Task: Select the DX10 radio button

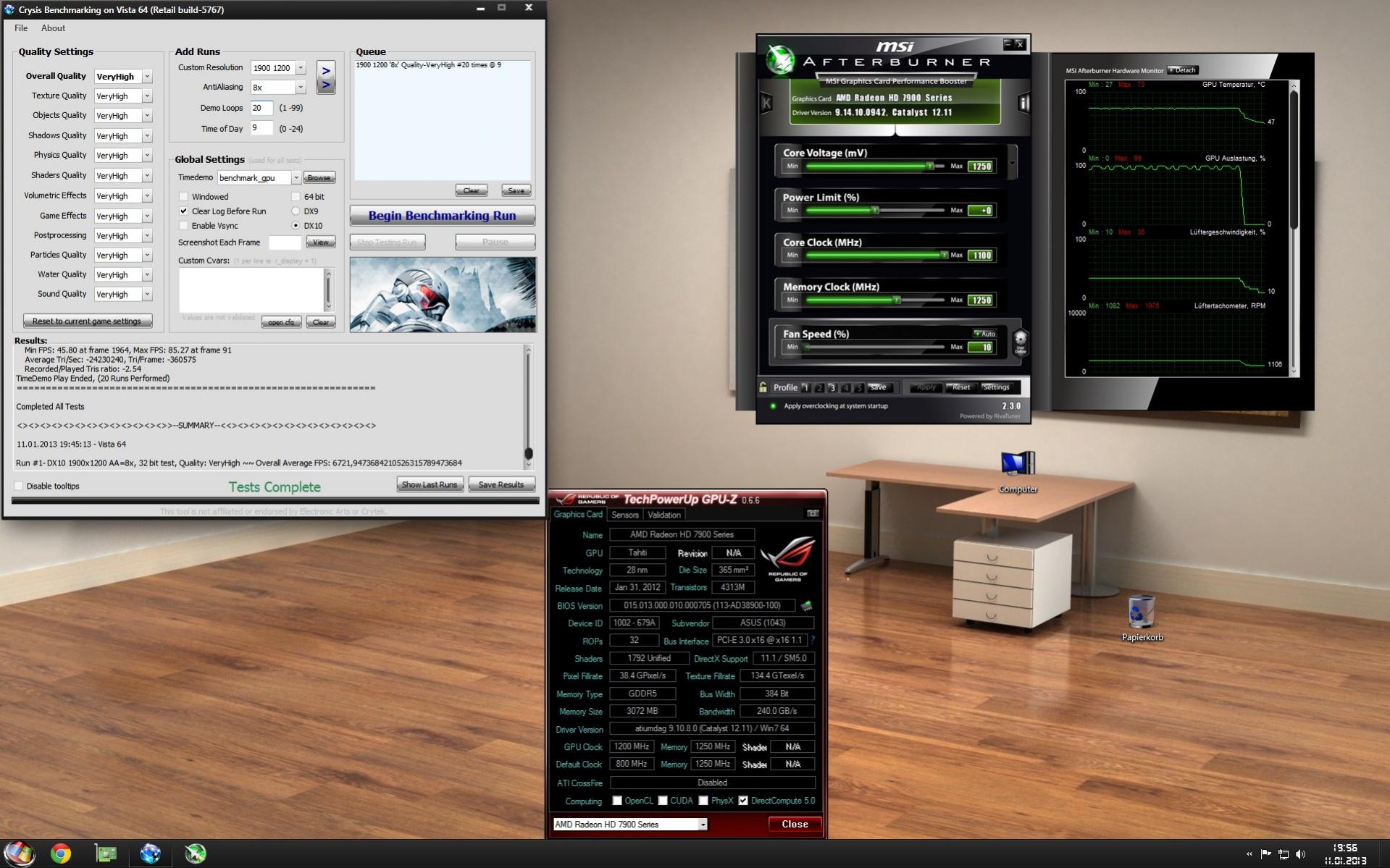Action: [296, 225]
